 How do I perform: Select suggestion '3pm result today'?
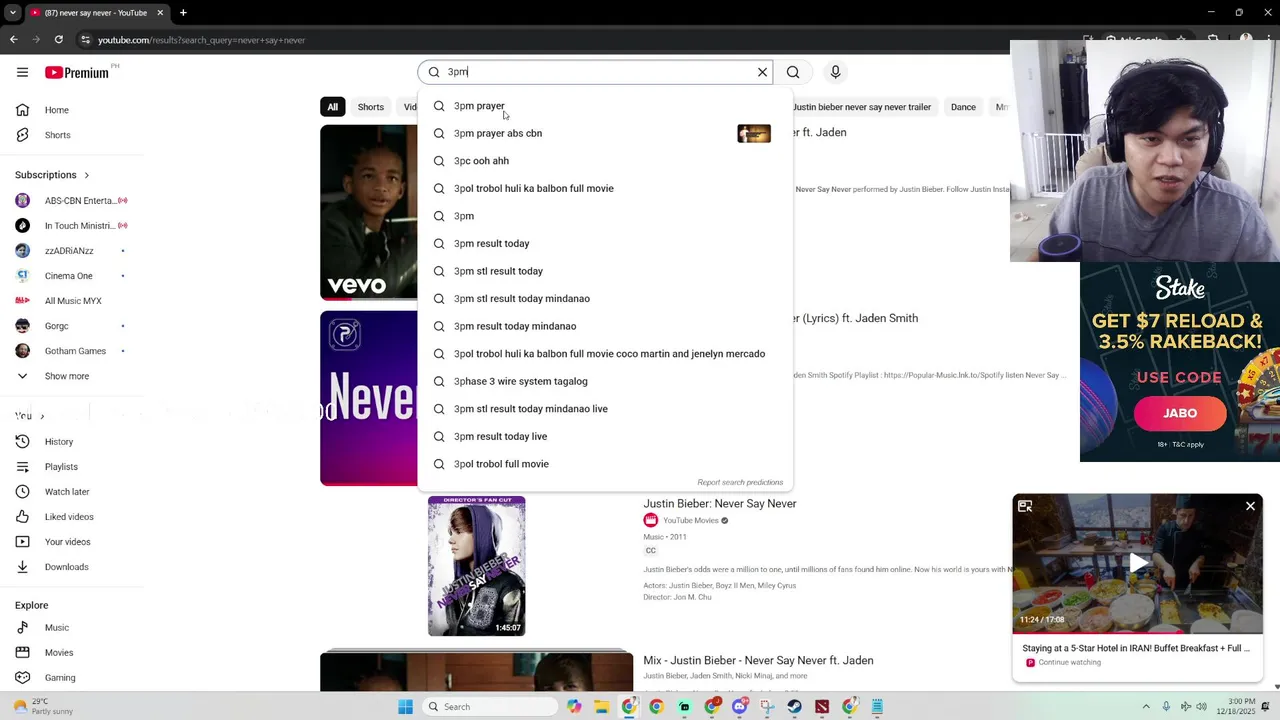click(x=605, y=243)
